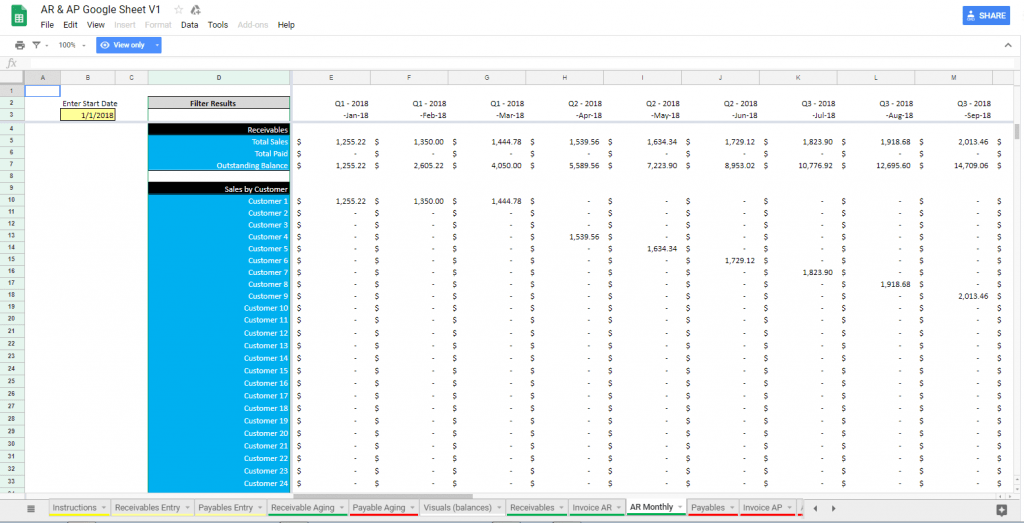Open the filter views funnel icon
The height and width of the screenshot is (523, 1024).
coord(37,45)
